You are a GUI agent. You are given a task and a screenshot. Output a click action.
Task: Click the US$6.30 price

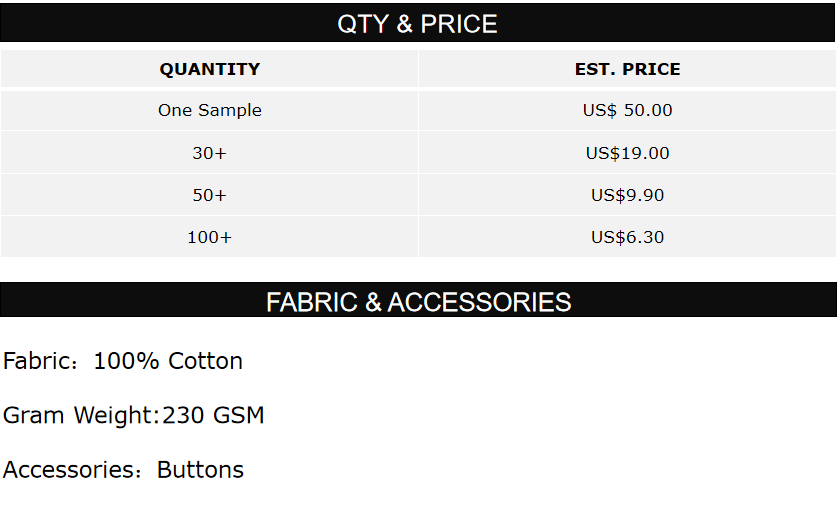tap(627, 238)
